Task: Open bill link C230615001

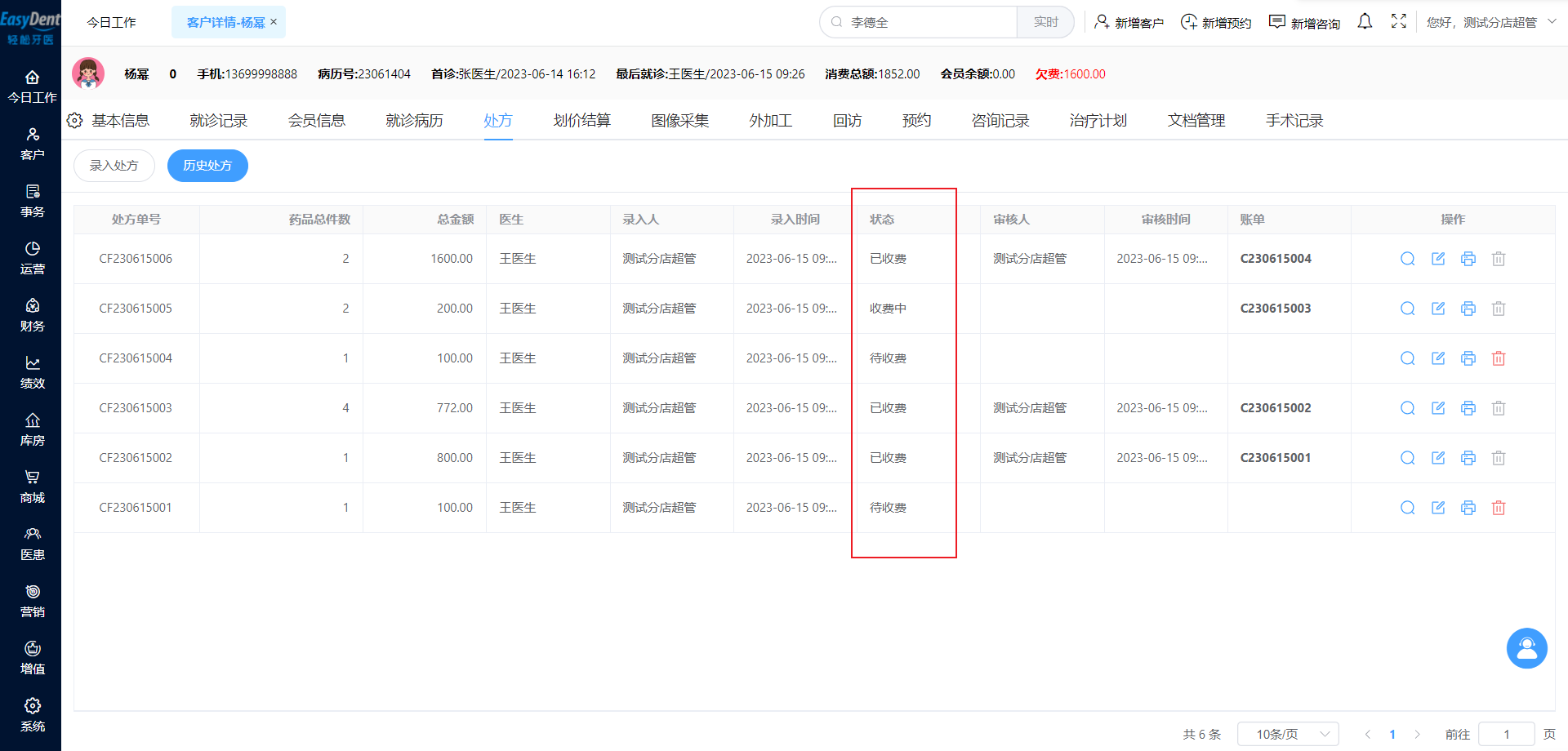Action: (1276, 458)
